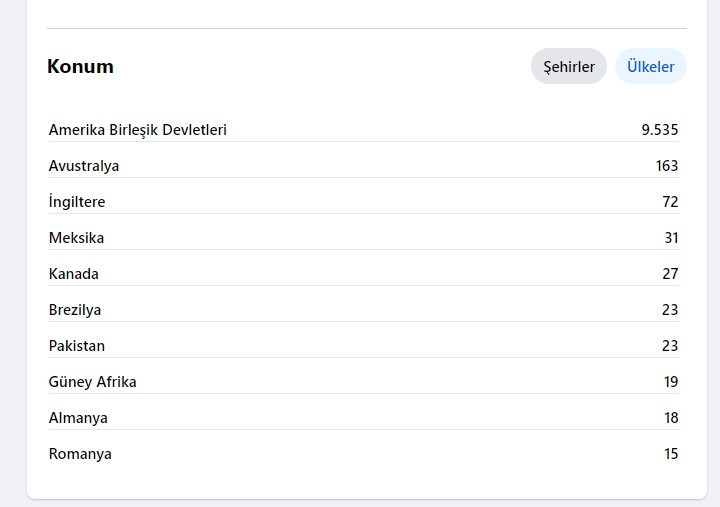Image resolution: width=720 pixels, height=507 pixels.
Task: Click the Brezilya row label
Action: [x=75, y=310]
